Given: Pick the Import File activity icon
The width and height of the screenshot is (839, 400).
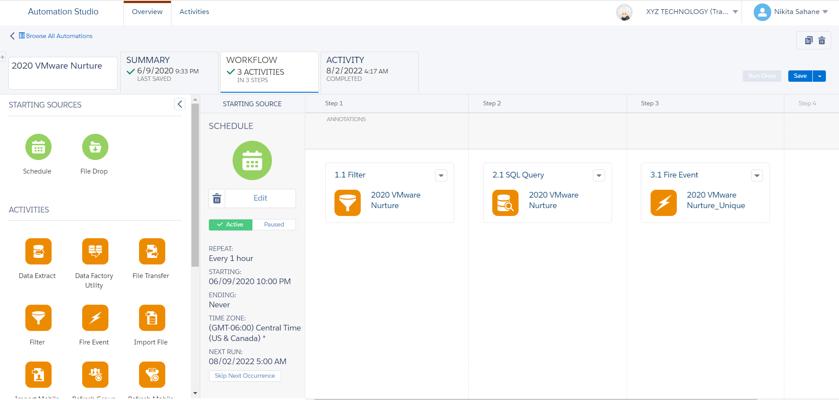Looking at the screenshot, I should coord(152,318).
